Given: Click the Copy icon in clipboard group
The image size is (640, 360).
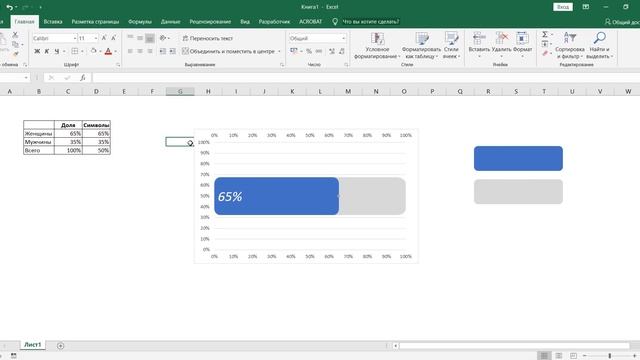Looking at the screenshot, I should coord(16,44).
